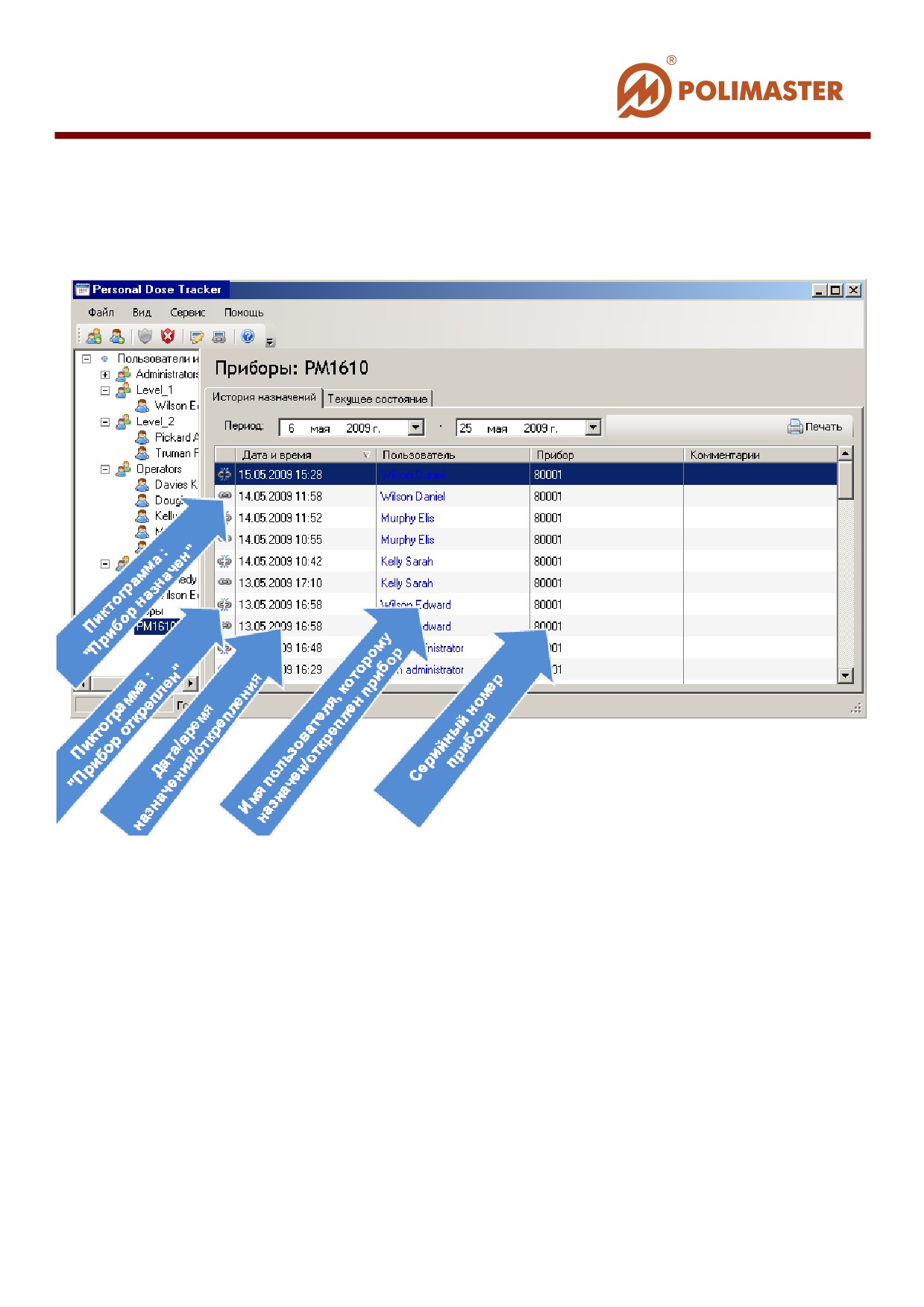Screen dimensions: 924x1307
Task: Open Murphy Elis link in 14.05.2009 11:52 row
Action: [x=407, y=518]
